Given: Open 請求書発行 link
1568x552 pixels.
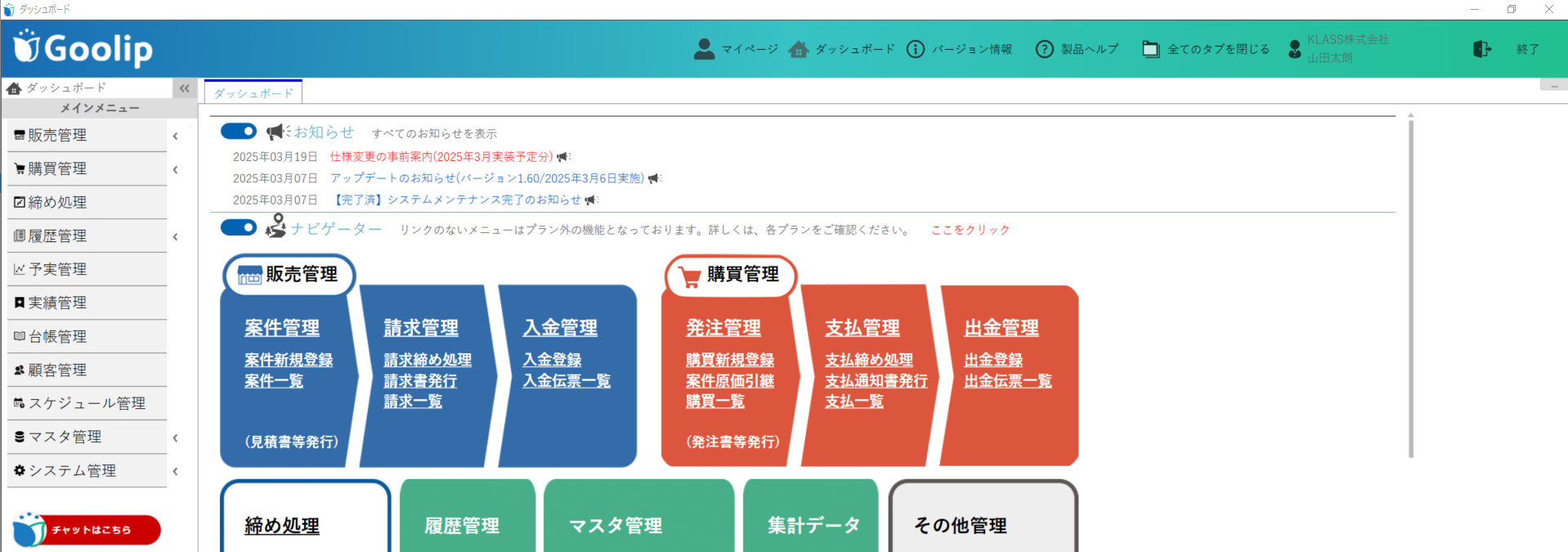Looking at the screenshot, I should [420, 381].
